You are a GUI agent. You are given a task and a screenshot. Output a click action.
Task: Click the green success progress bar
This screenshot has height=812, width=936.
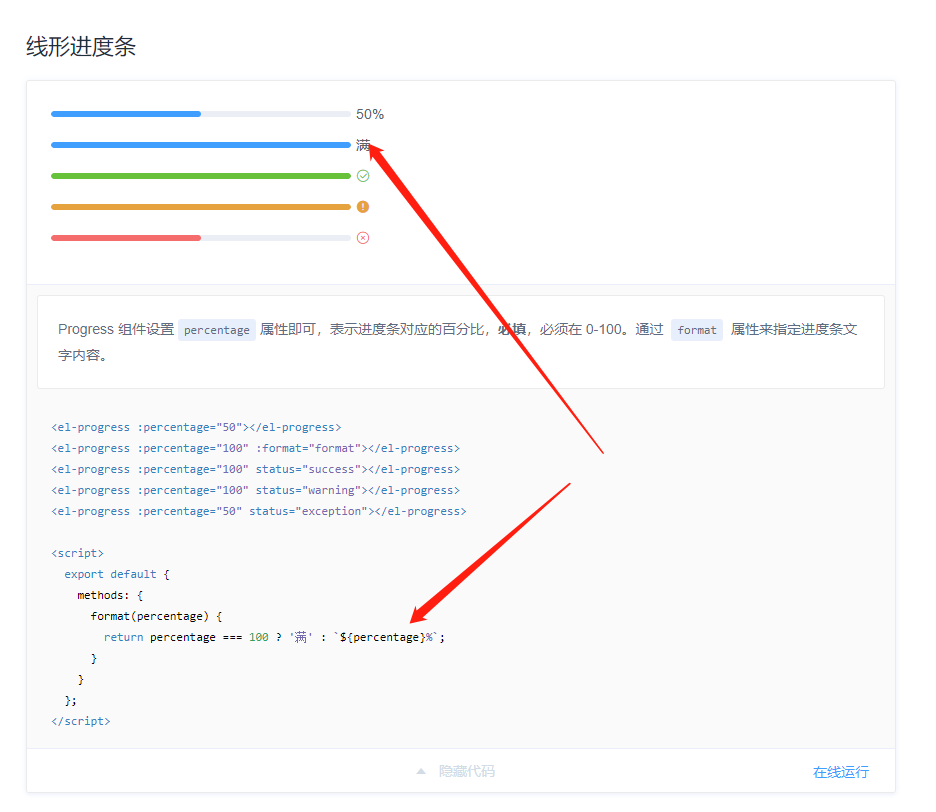[201, 176]
